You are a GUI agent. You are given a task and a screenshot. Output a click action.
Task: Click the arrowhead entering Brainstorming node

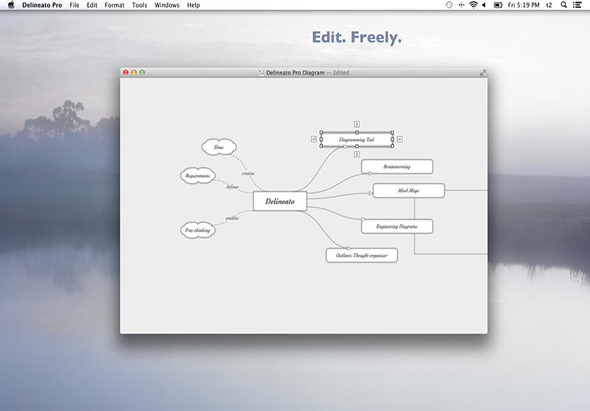tap(370, 174)
